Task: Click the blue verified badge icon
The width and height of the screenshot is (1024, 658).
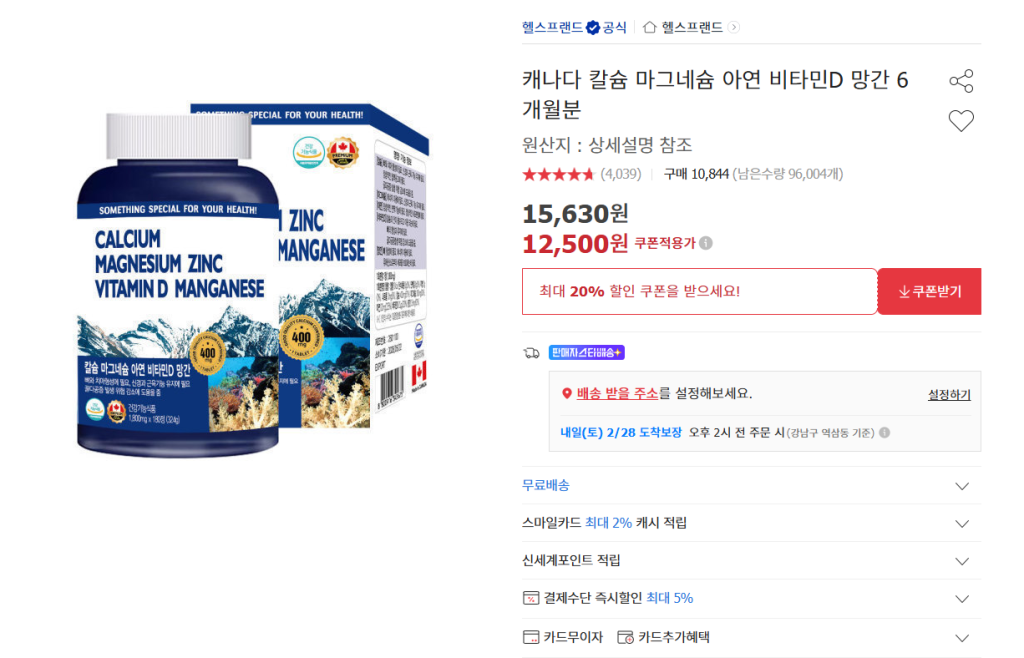Action: click(x=592, y=27)
